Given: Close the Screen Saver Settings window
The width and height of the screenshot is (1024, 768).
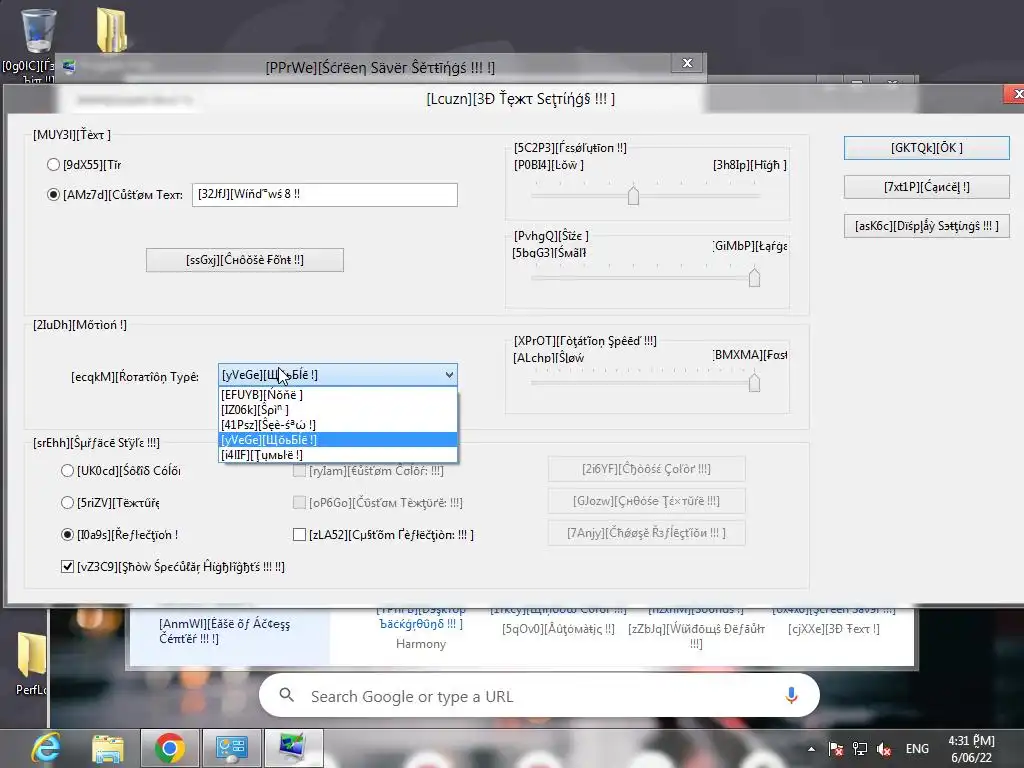Looking at the screenshot, I should [x=687, y=63].
